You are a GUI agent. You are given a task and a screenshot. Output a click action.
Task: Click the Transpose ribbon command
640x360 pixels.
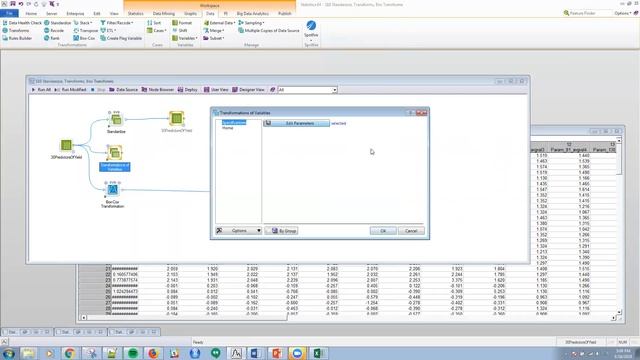[x=86, y=31]
